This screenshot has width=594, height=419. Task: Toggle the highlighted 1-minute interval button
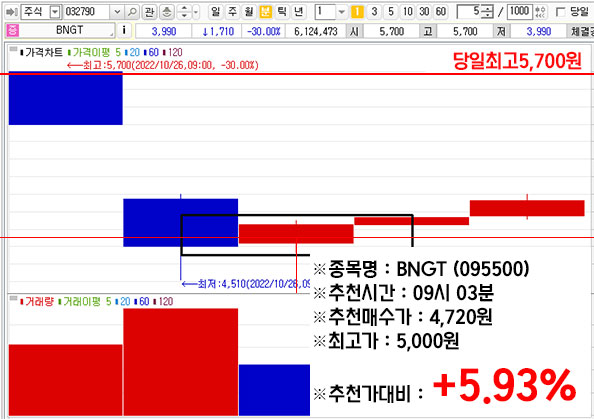pyautogui.click(x=357, y=12)
